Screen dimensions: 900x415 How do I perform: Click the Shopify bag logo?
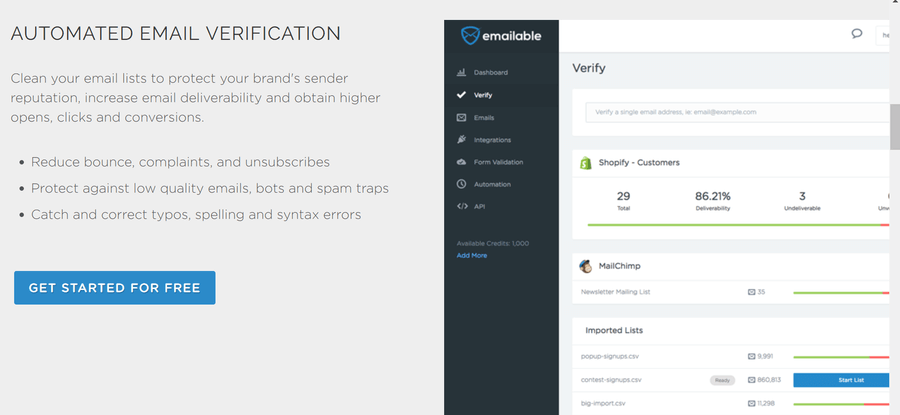(x=585, y=163)
